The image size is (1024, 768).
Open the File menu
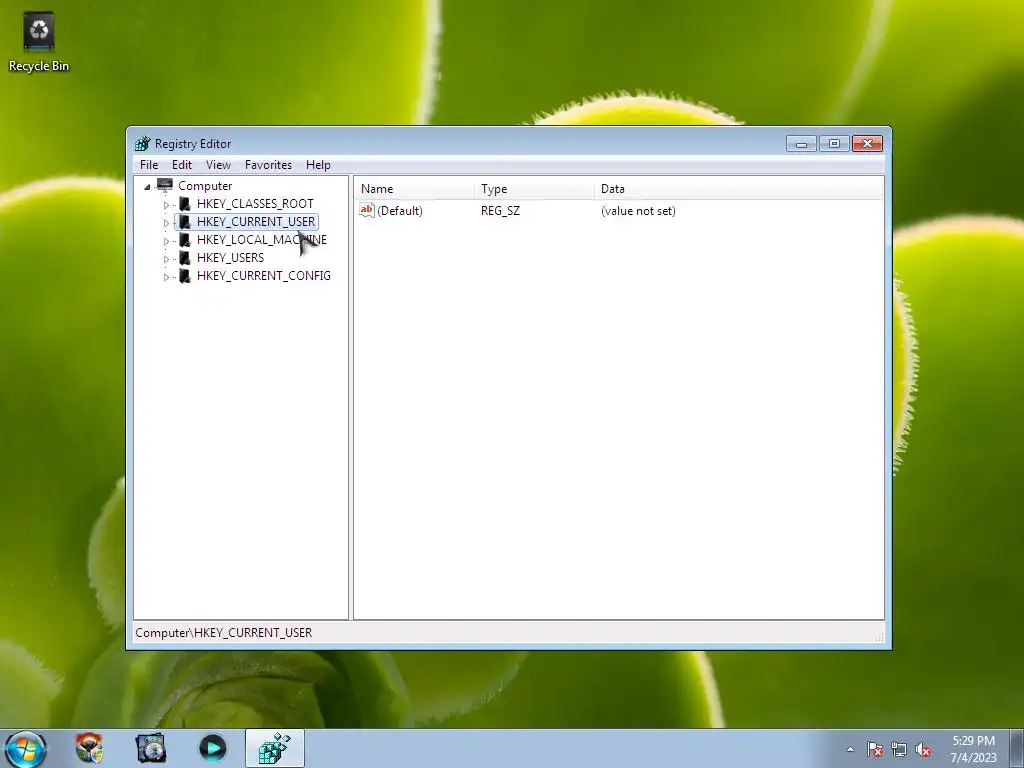point(149,165)
